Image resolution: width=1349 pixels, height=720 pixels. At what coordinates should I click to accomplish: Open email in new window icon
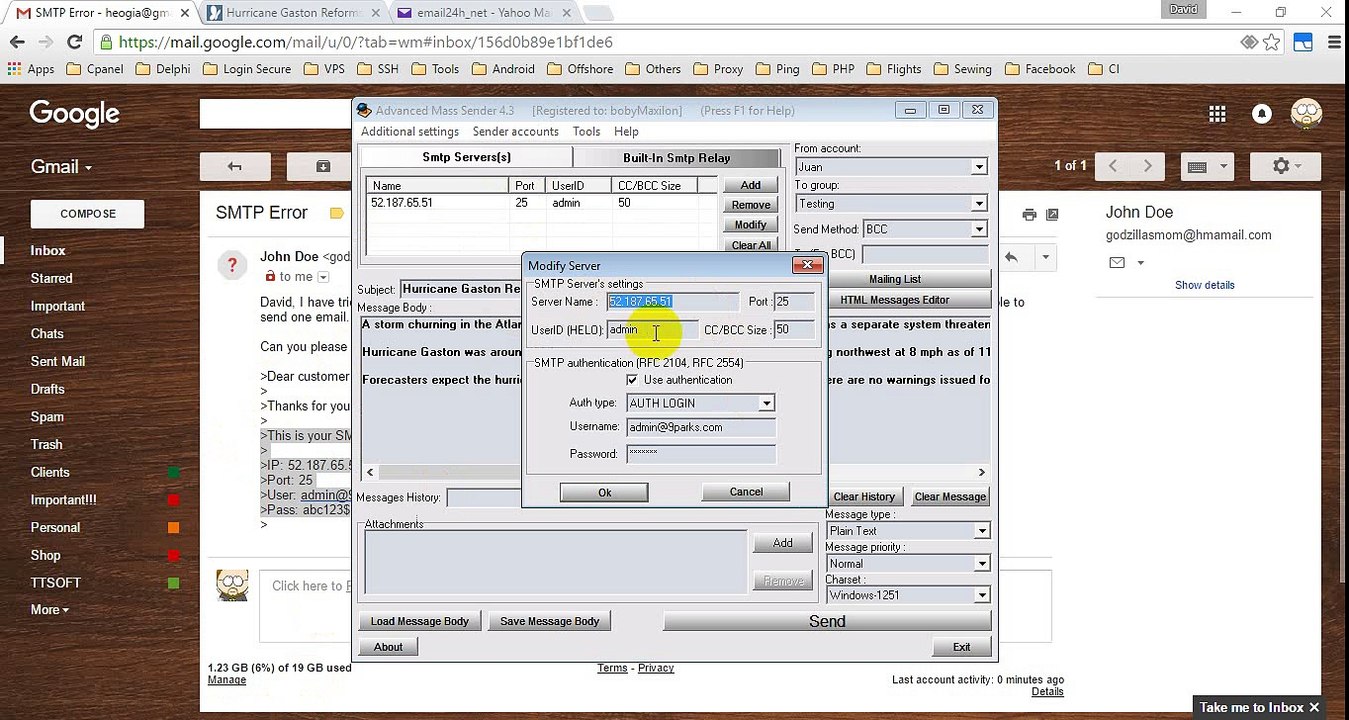[1052, 214]
